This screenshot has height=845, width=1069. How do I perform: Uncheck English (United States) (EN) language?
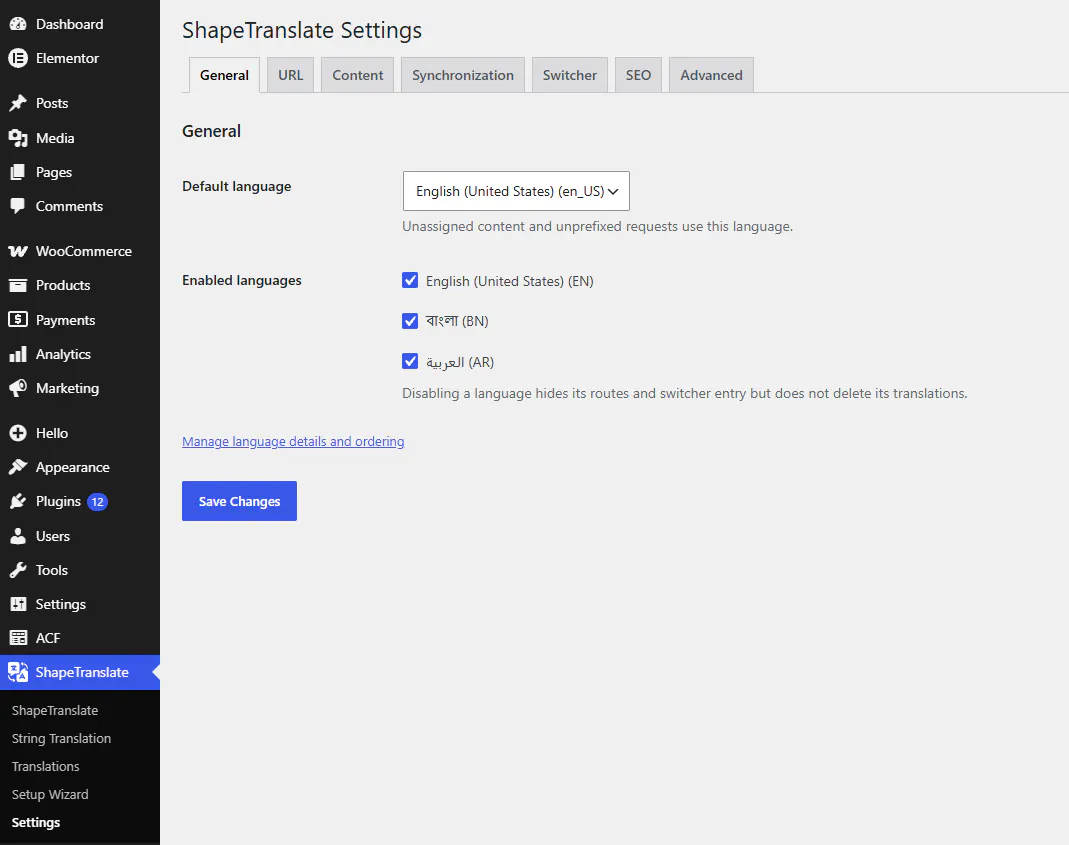coord(410,280)
